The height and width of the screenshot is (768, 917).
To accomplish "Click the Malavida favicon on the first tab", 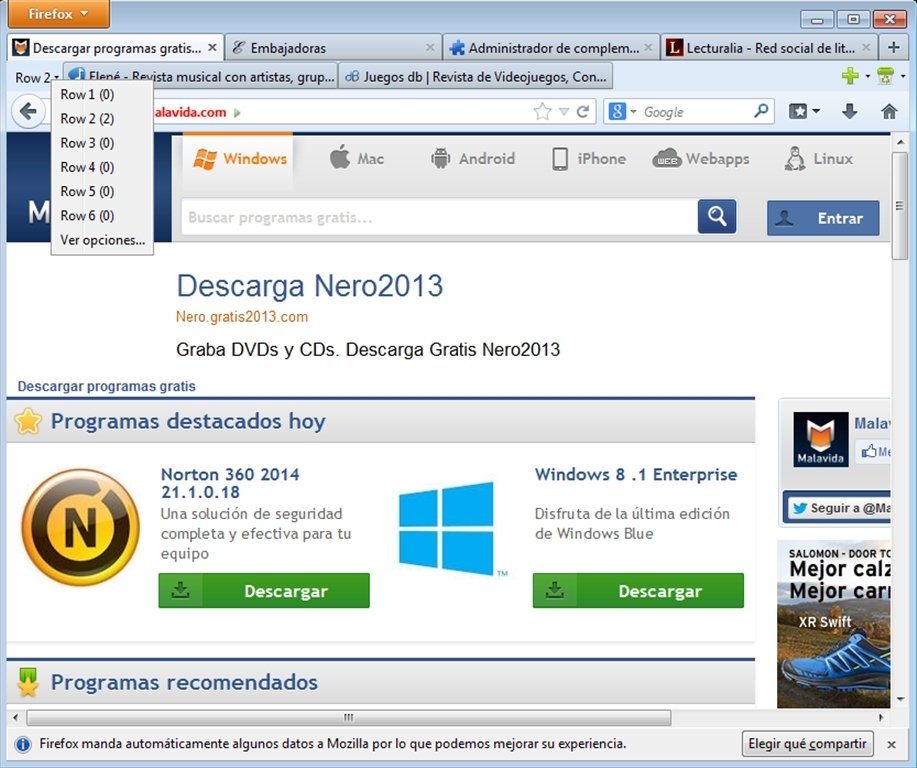I will point(21,47).
